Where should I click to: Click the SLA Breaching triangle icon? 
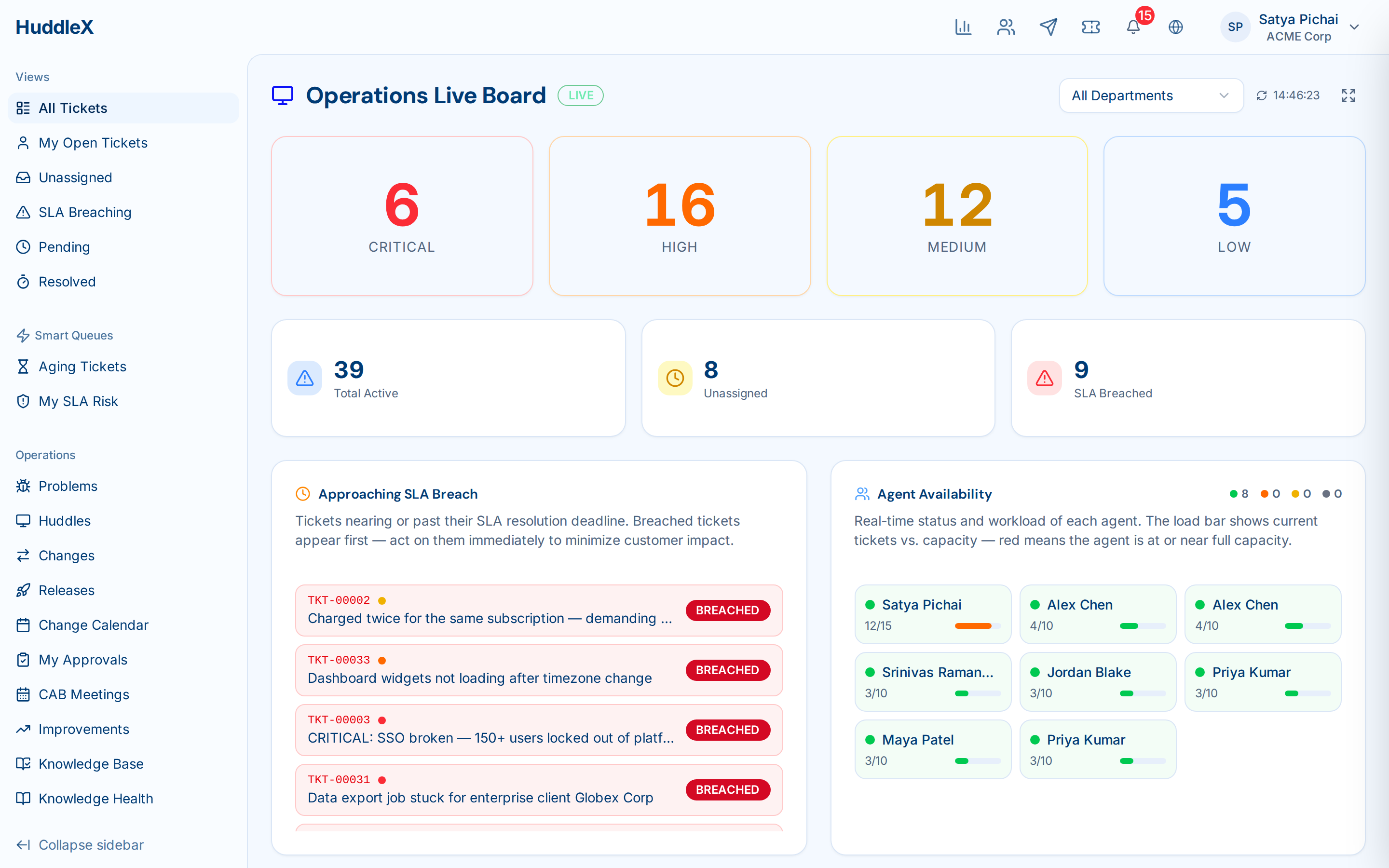click(23, 212)
